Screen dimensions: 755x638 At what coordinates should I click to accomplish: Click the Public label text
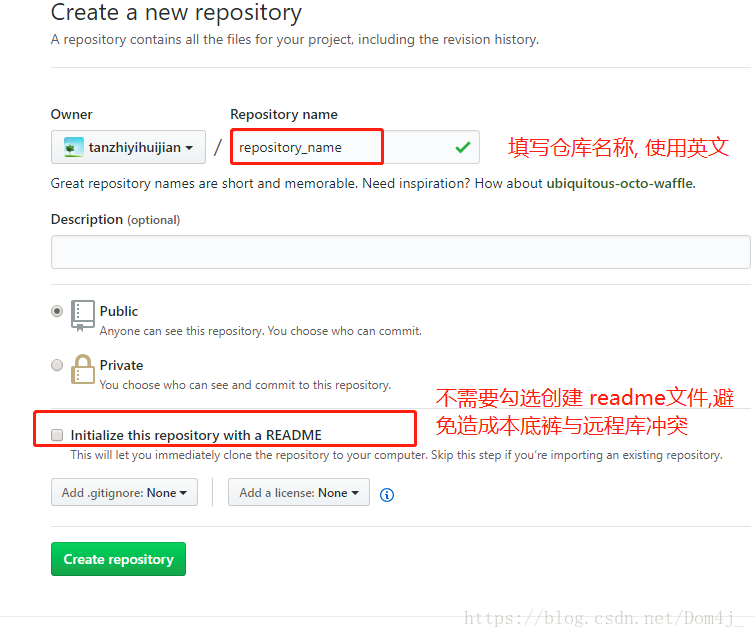[119, 312]
